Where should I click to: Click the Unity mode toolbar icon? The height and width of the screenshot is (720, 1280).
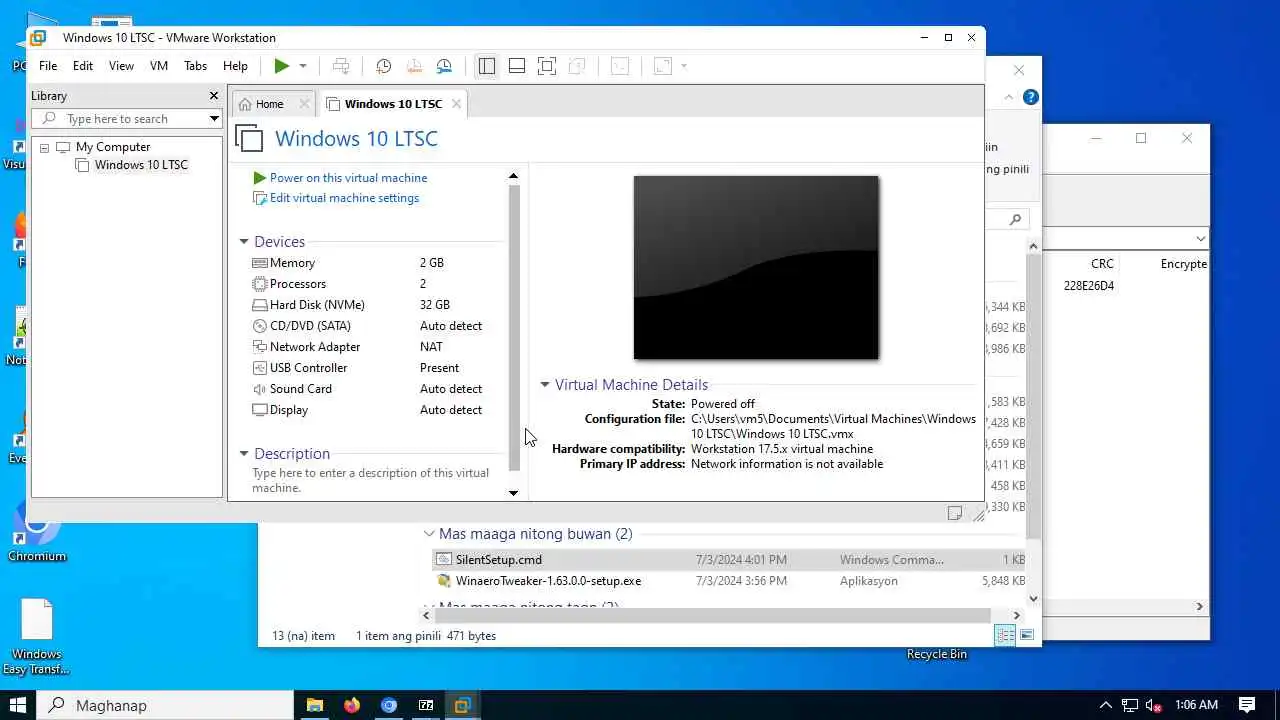tap(577, 66)
